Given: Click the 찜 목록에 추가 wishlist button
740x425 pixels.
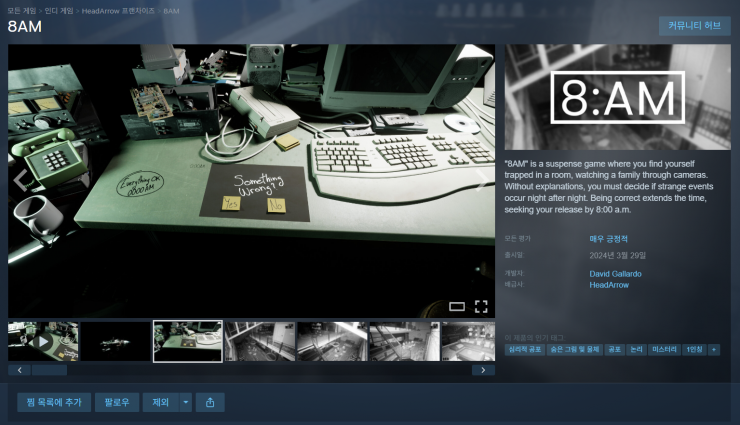Looking at the screenshot, I should point(54,402).
